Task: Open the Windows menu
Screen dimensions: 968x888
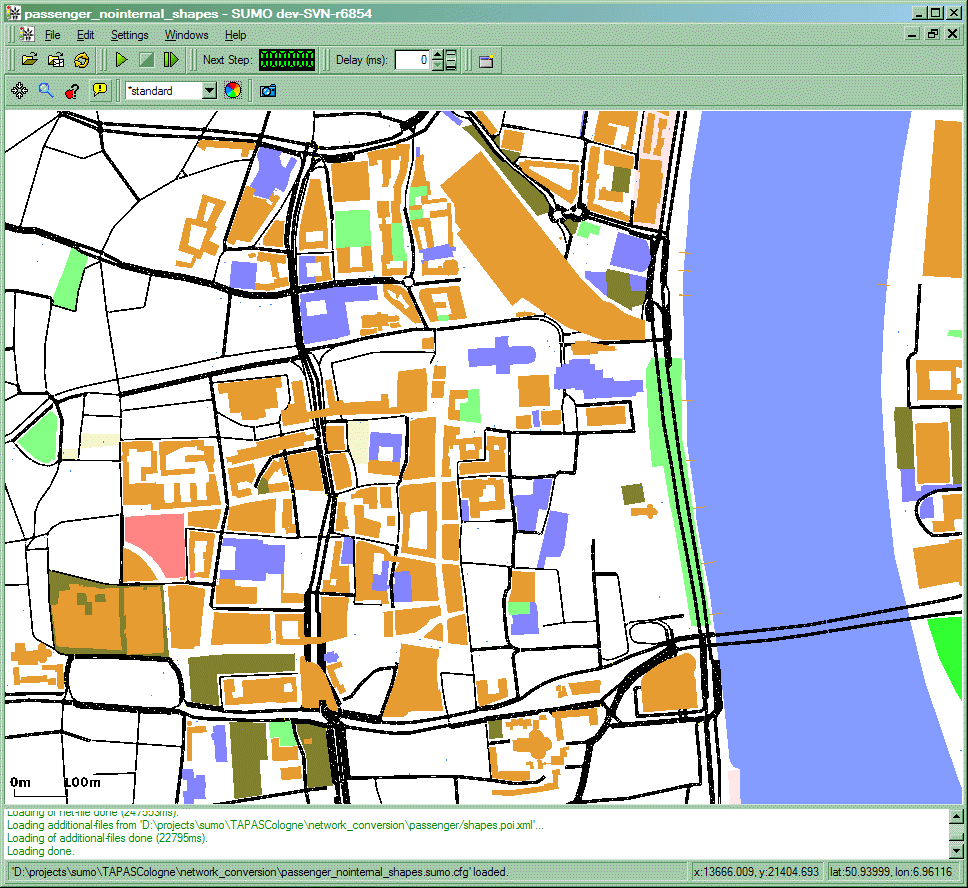Action: [186, 35]
